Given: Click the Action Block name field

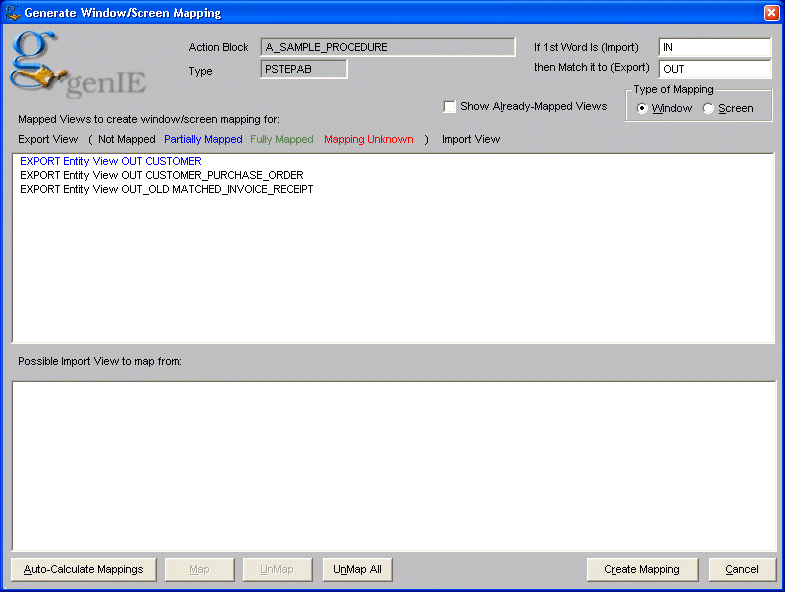Looking at the screenshot, I should pyautogui.click(x=388, y=47).
